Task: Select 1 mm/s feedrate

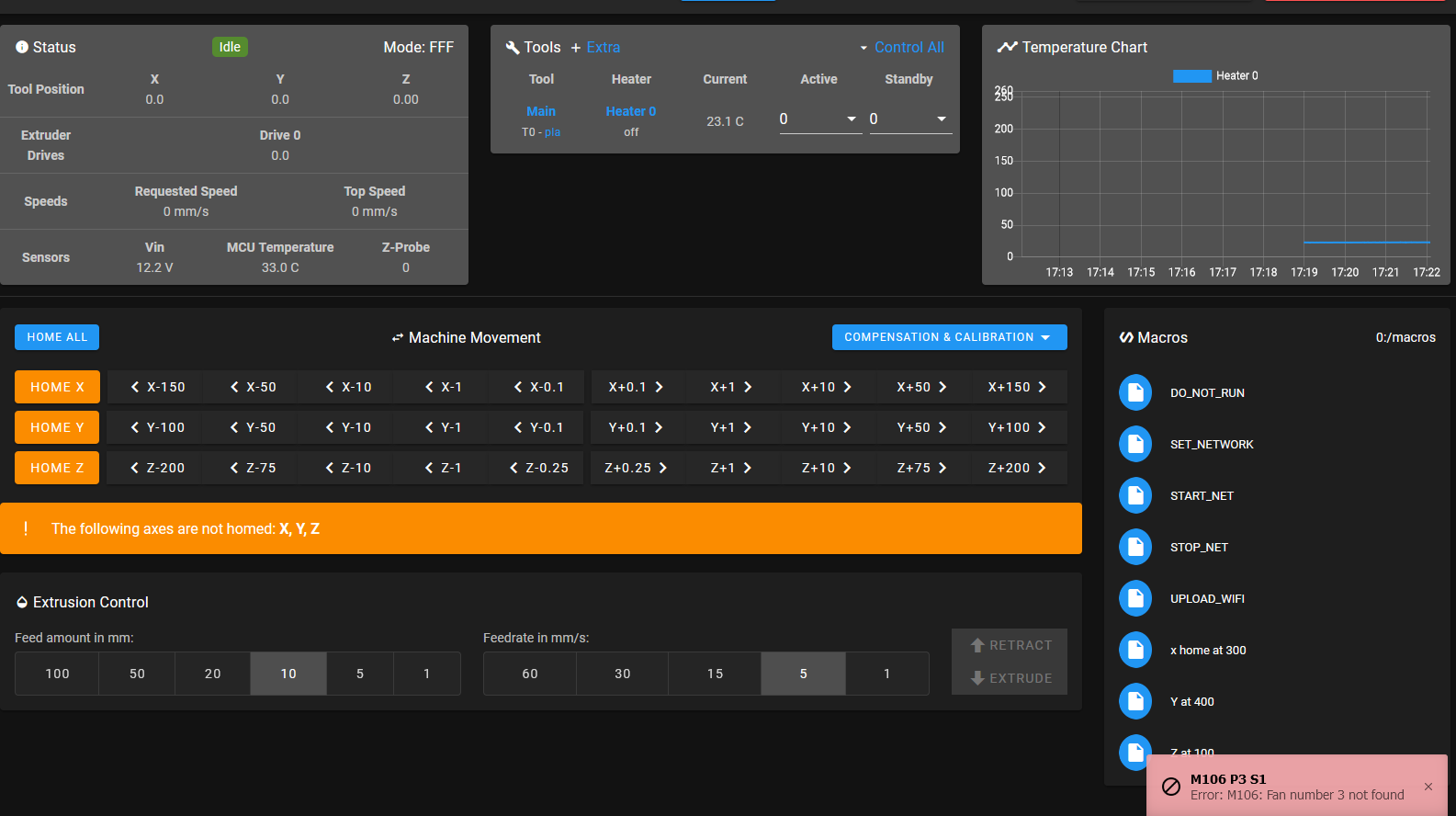Action: 887,674
